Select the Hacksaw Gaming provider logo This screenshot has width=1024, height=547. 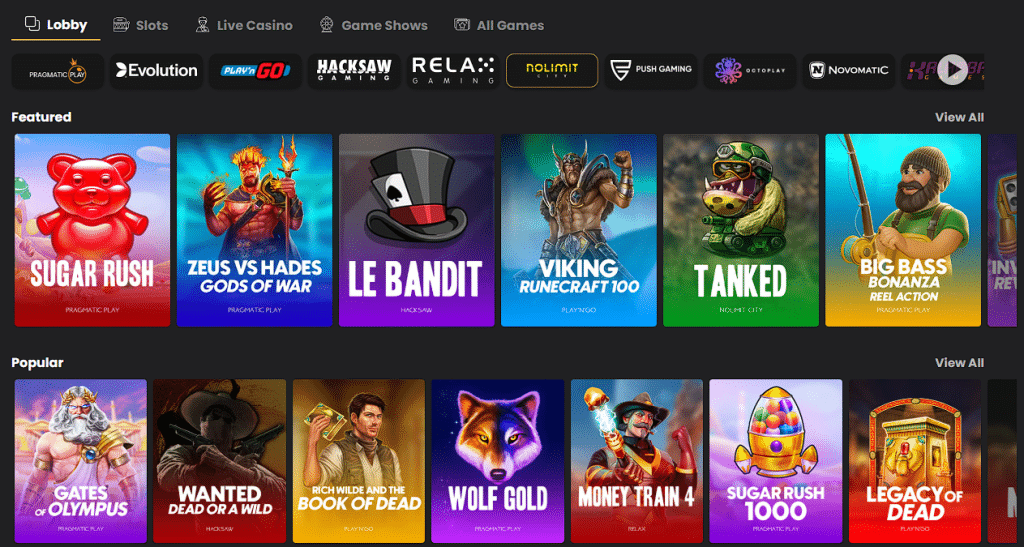pyautogui.click(x=354, y=71)
